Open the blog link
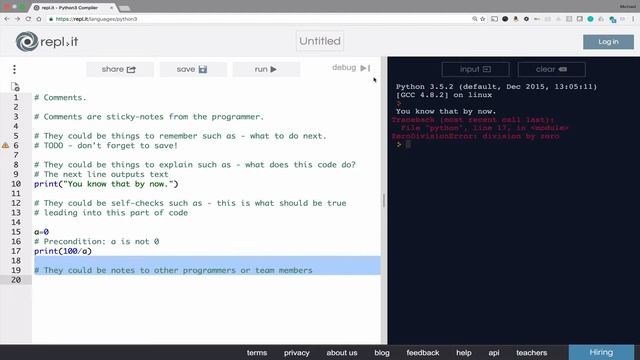The image size is (640, 360). [x=382, y=353]
